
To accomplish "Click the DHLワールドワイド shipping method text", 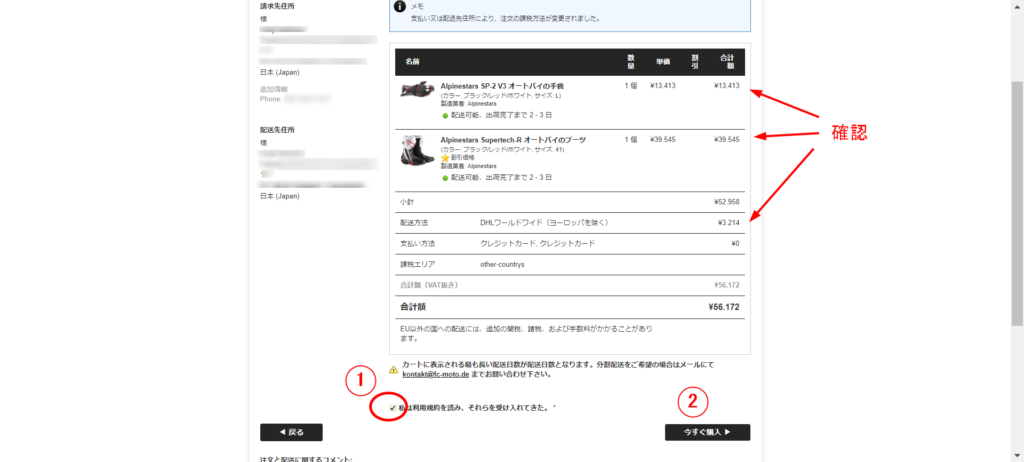I will 544,223.
